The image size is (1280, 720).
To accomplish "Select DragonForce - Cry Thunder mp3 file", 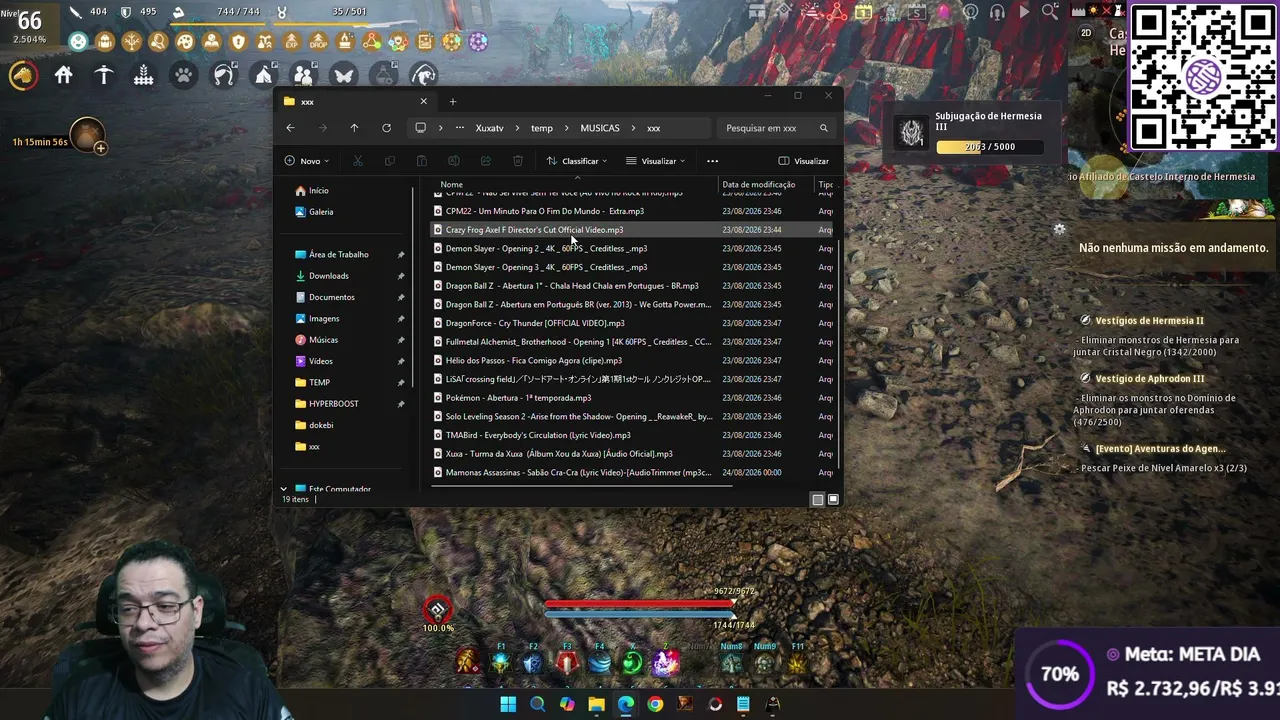I will coord(632,323).
